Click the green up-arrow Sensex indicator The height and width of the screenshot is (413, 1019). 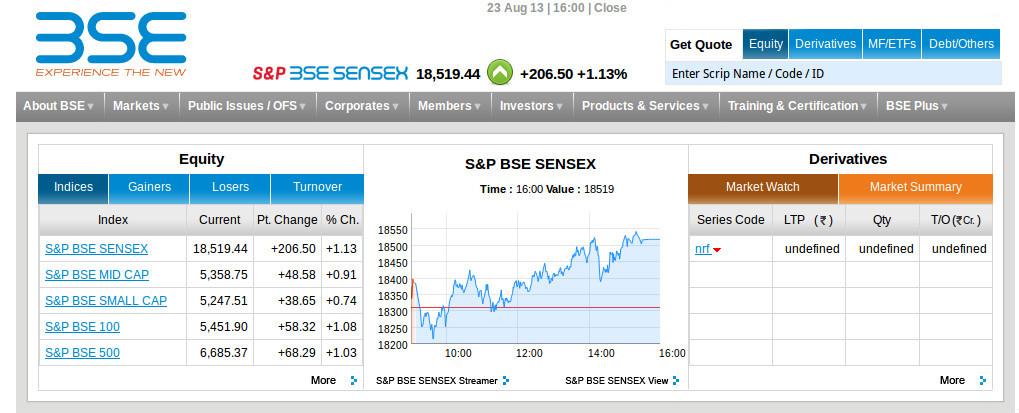point(500,73)
